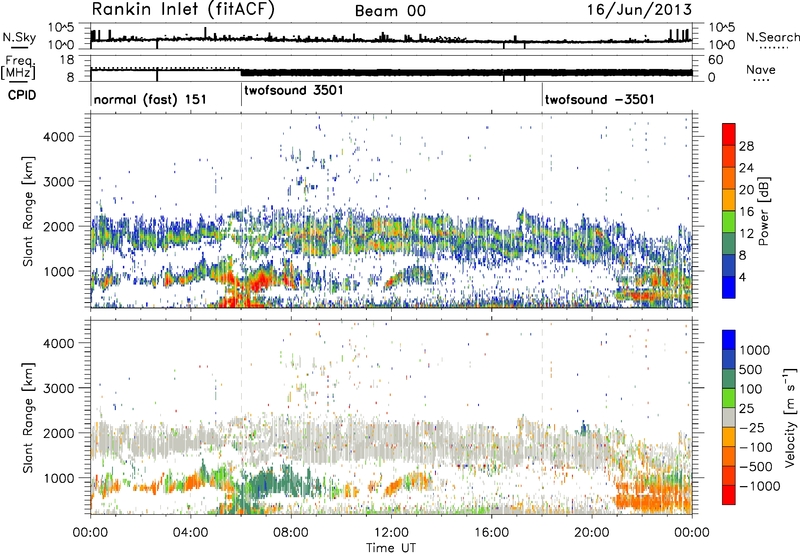The height and width of the screenshot is (554, 800).
Task: Click the 'Rankin Inlet (fitACF)' title text
Action: point(183,9)
